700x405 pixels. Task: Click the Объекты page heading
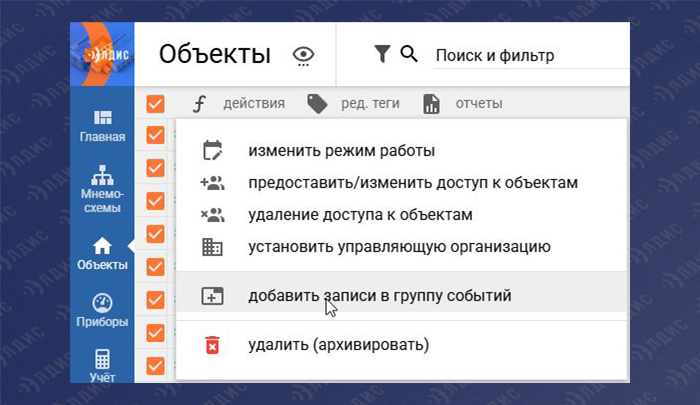tap(215, 54)
